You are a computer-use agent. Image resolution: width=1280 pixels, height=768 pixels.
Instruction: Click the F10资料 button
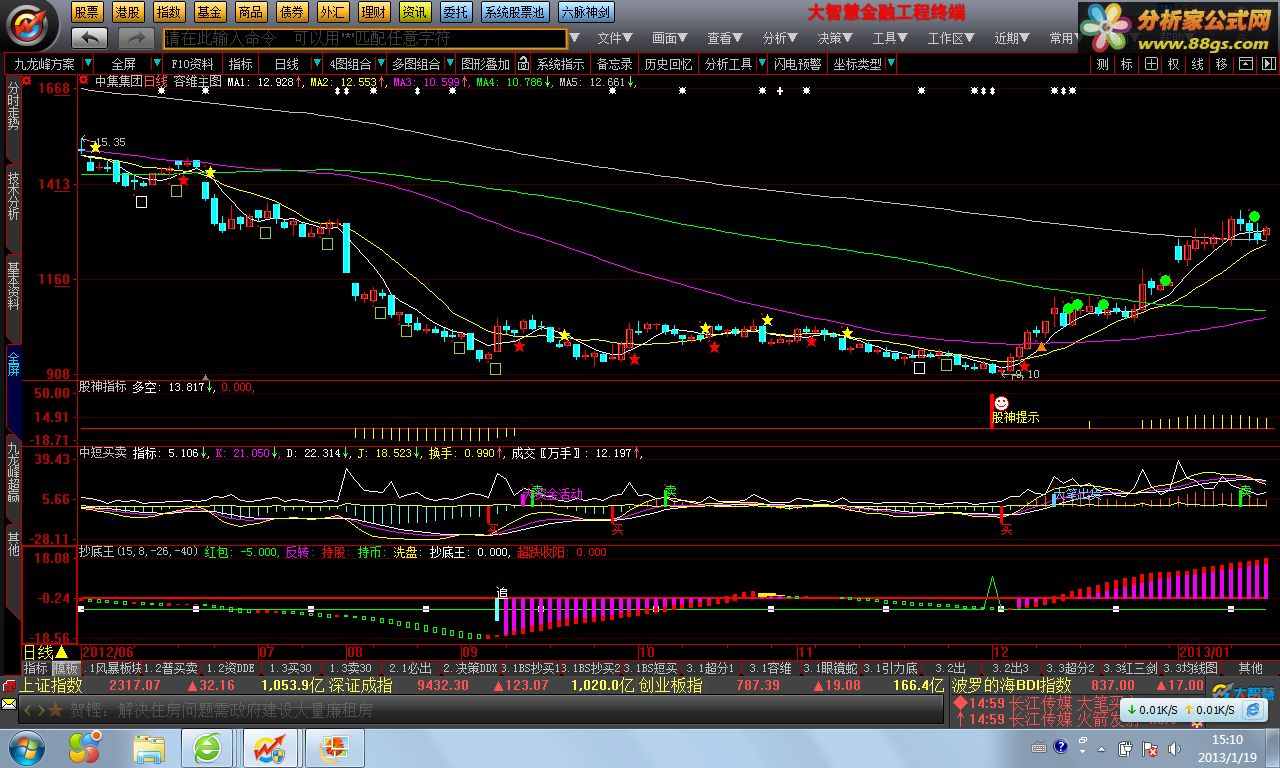[x=192, y=64]
